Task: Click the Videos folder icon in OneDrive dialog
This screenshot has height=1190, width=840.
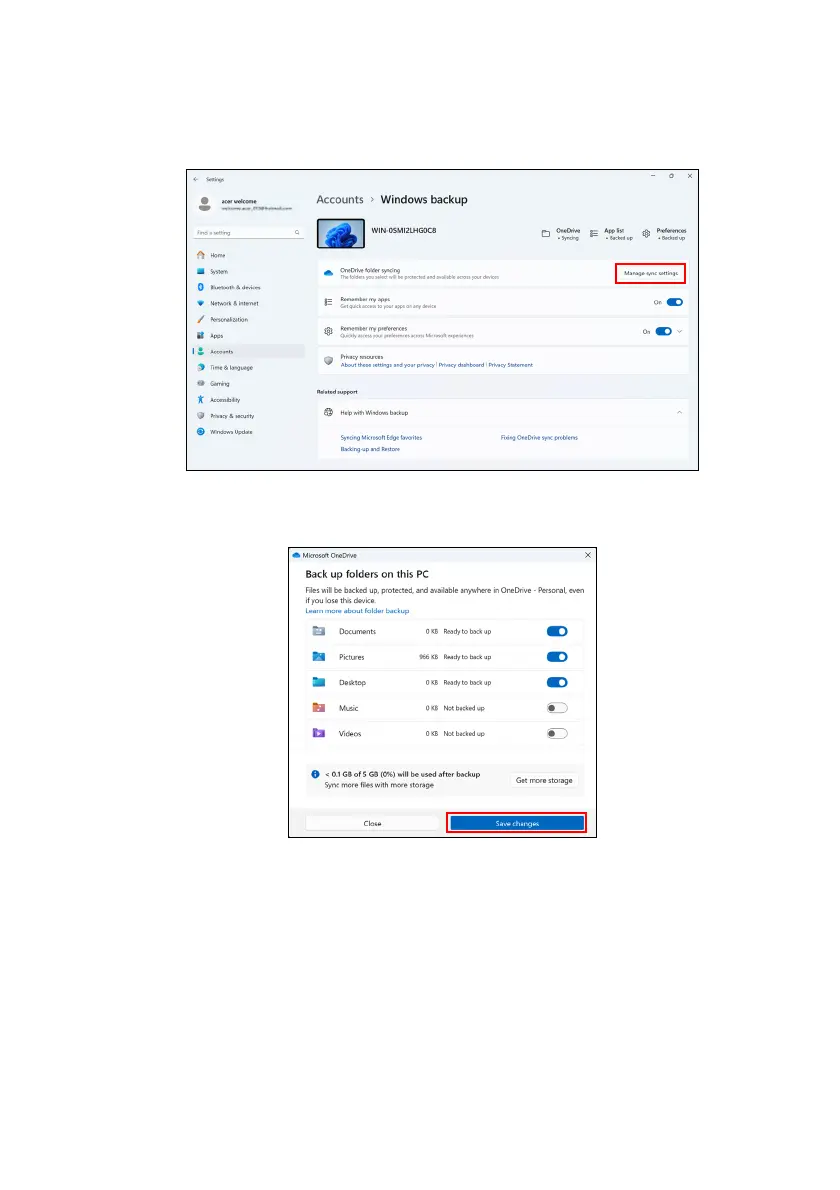Action: pos(319,733)
